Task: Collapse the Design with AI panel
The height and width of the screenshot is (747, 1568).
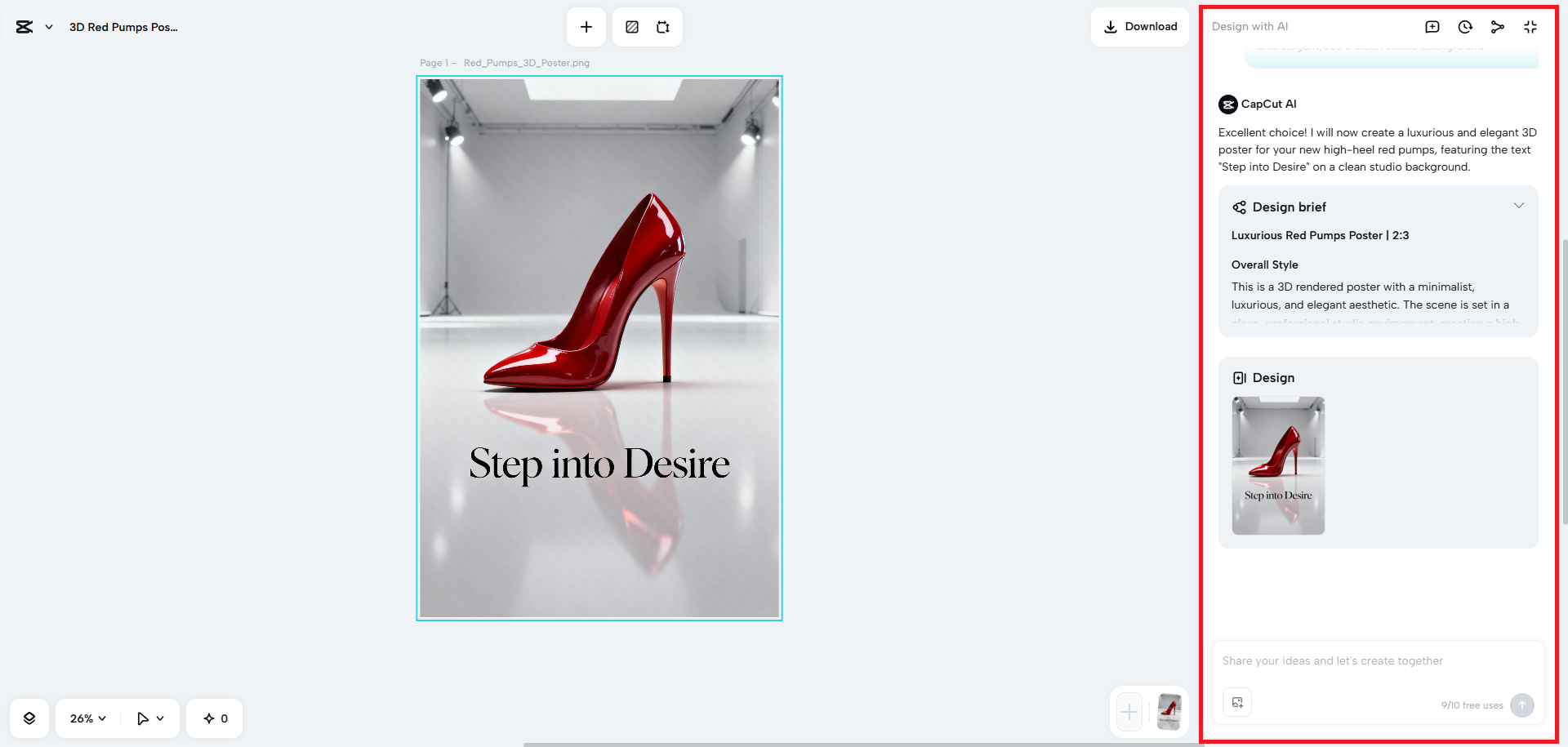Action: click(x=1530, y=26)
